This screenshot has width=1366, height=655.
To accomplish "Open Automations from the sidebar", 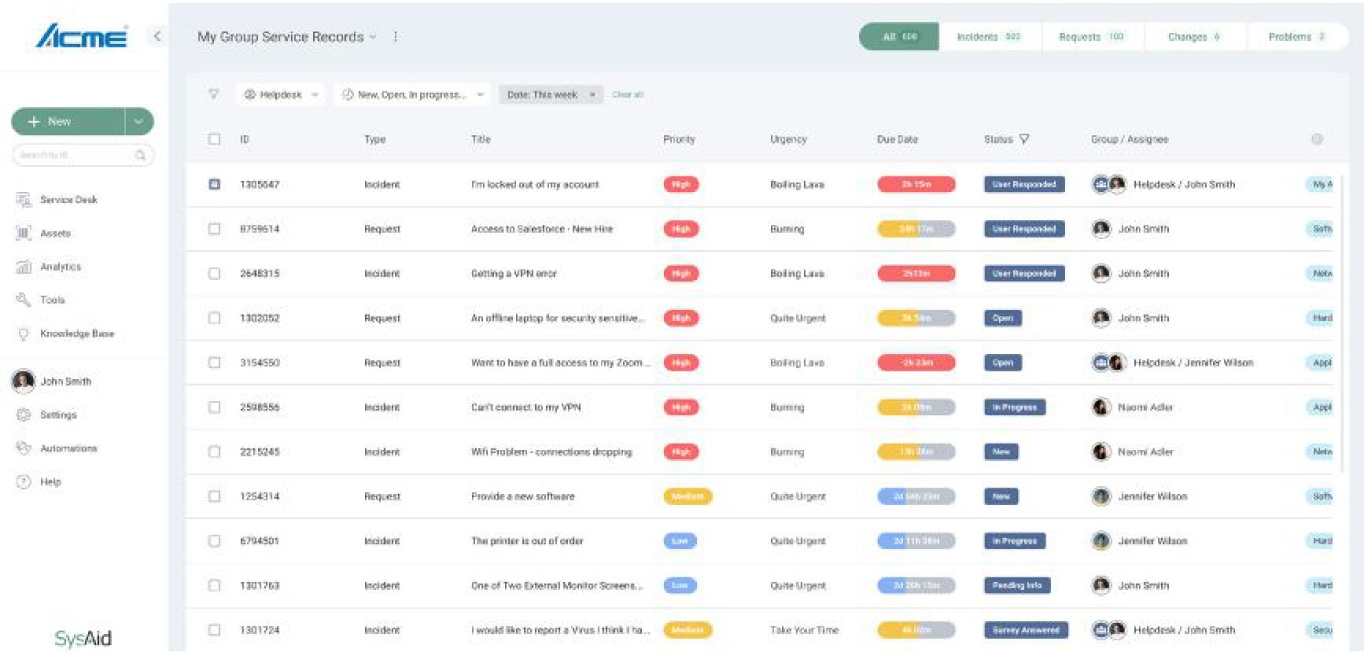I will (57, 449).
